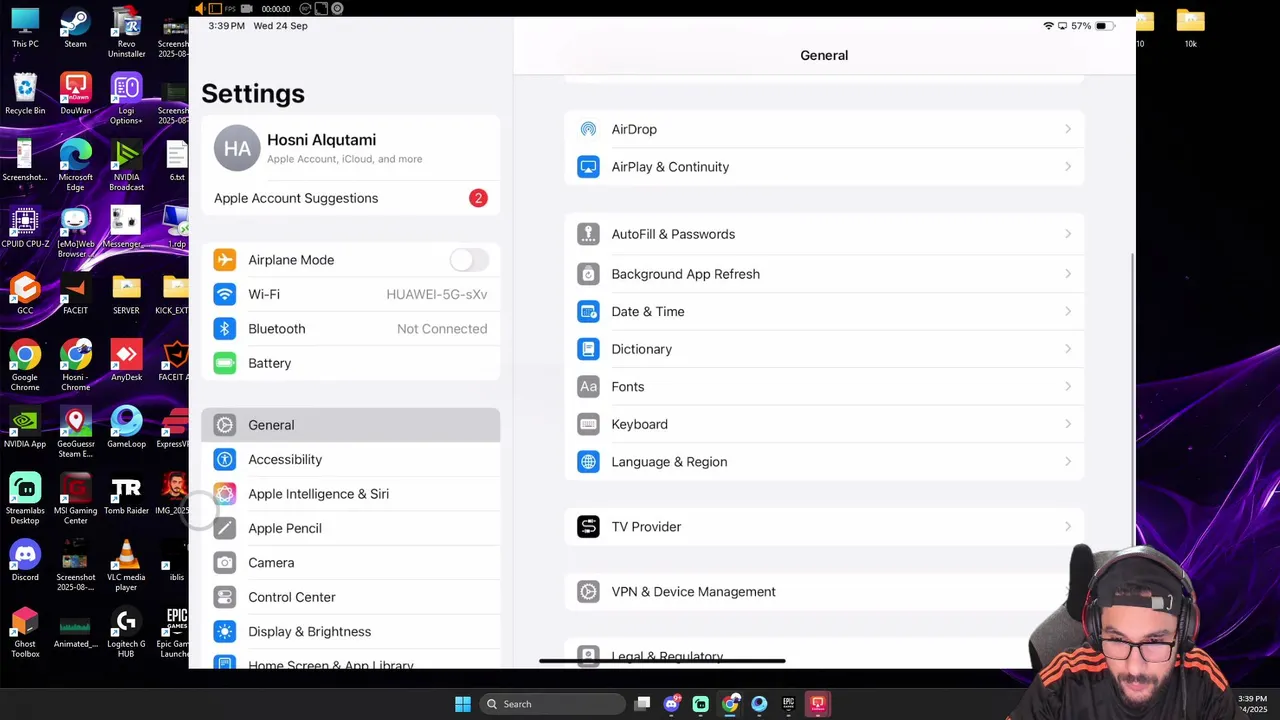Tap the Date & Time icon
The height and width of the screenshot is (720, 1280).
coord(588,312)
